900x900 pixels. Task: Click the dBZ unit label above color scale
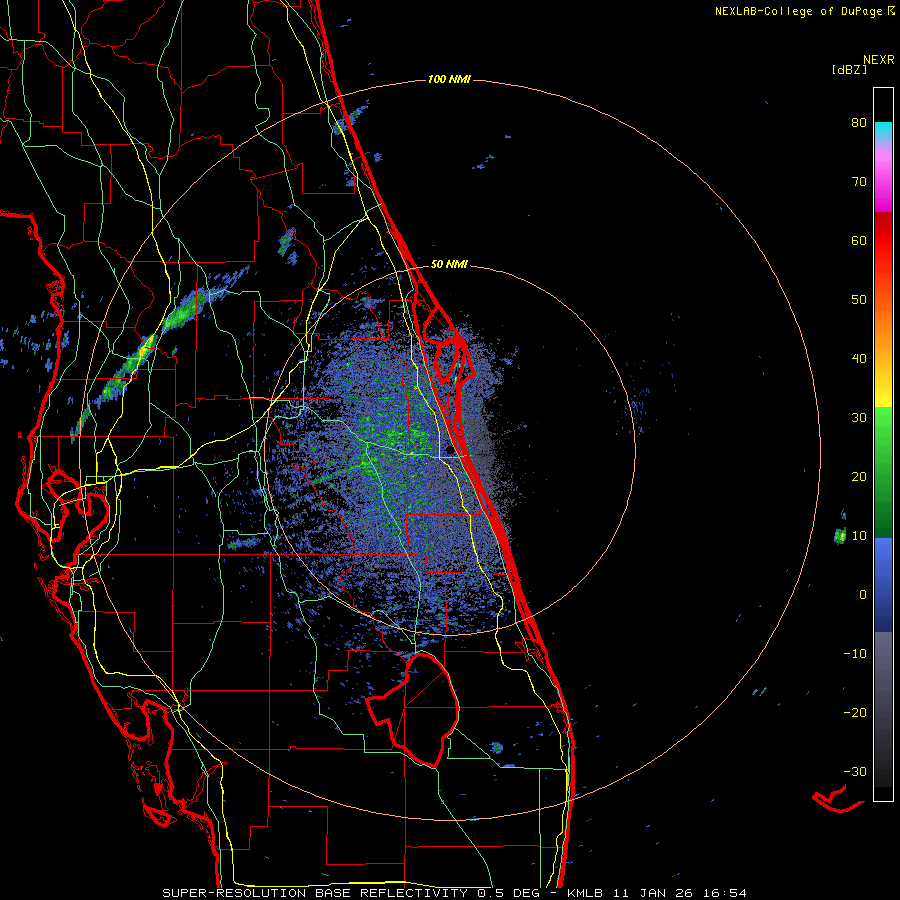[x=849, y=69]
